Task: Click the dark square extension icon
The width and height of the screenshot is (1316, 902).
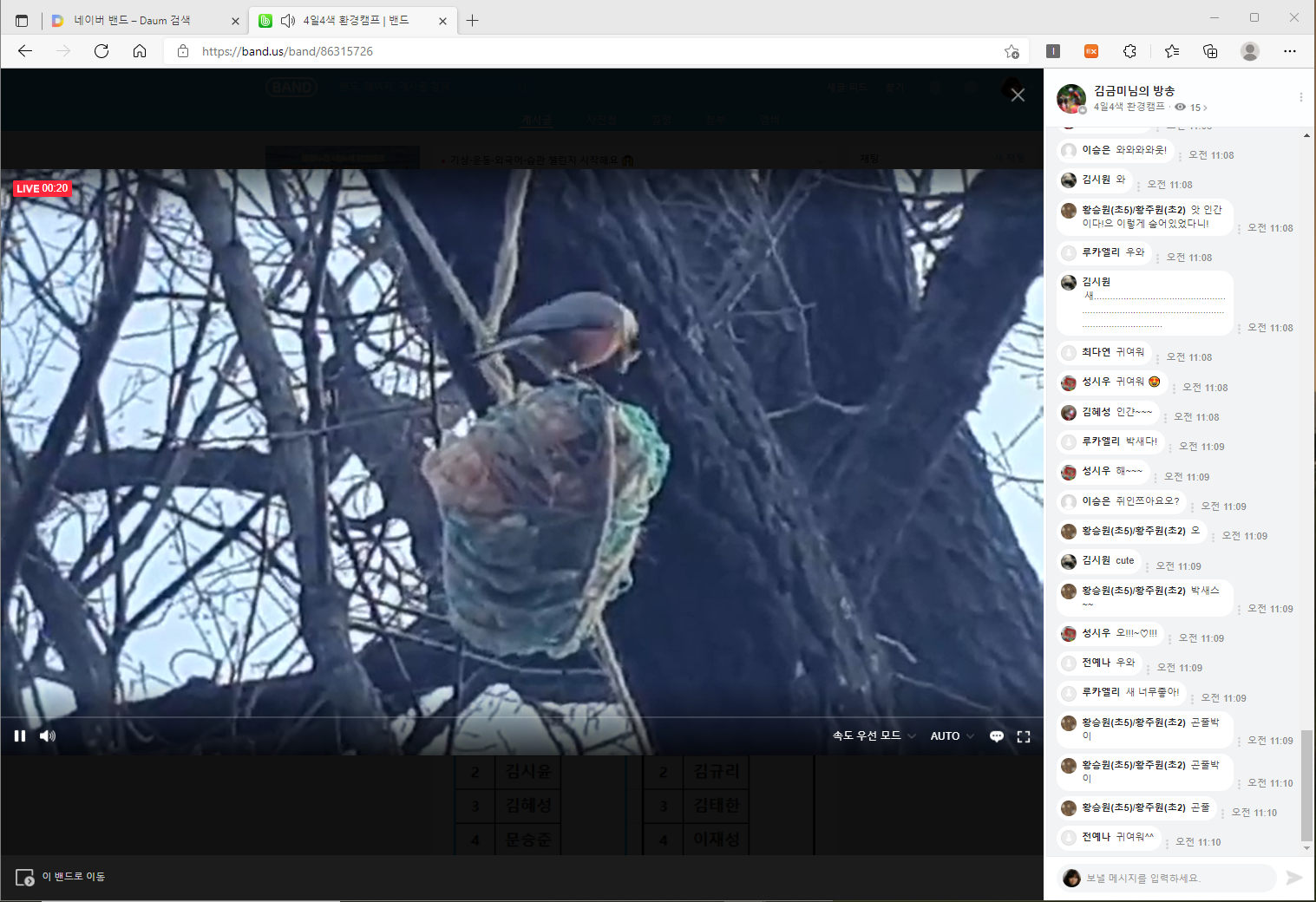Action: pyautogui.click(x=1053, y=51)
